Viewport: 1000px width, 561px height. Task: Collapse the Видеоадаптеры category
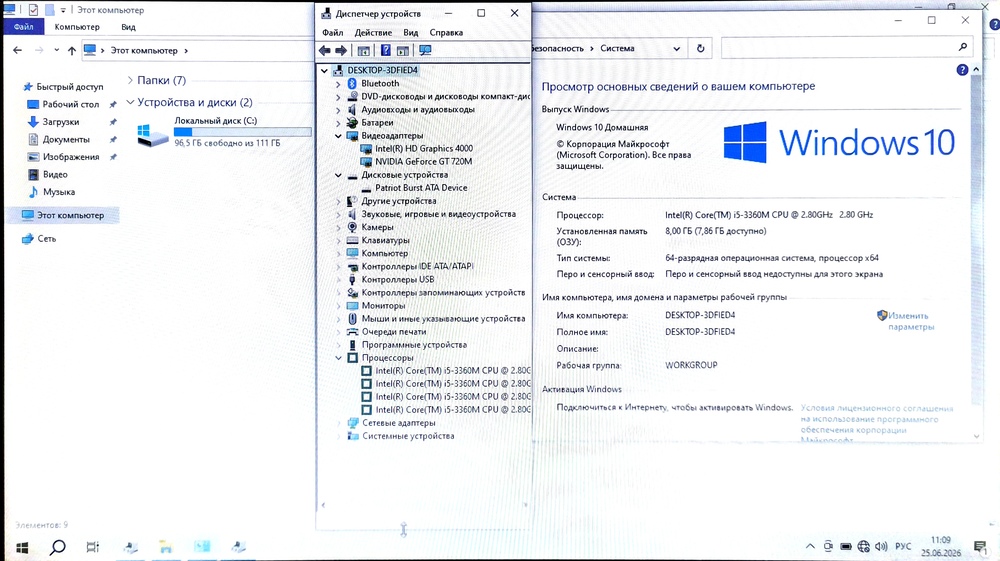pos(338,136)
